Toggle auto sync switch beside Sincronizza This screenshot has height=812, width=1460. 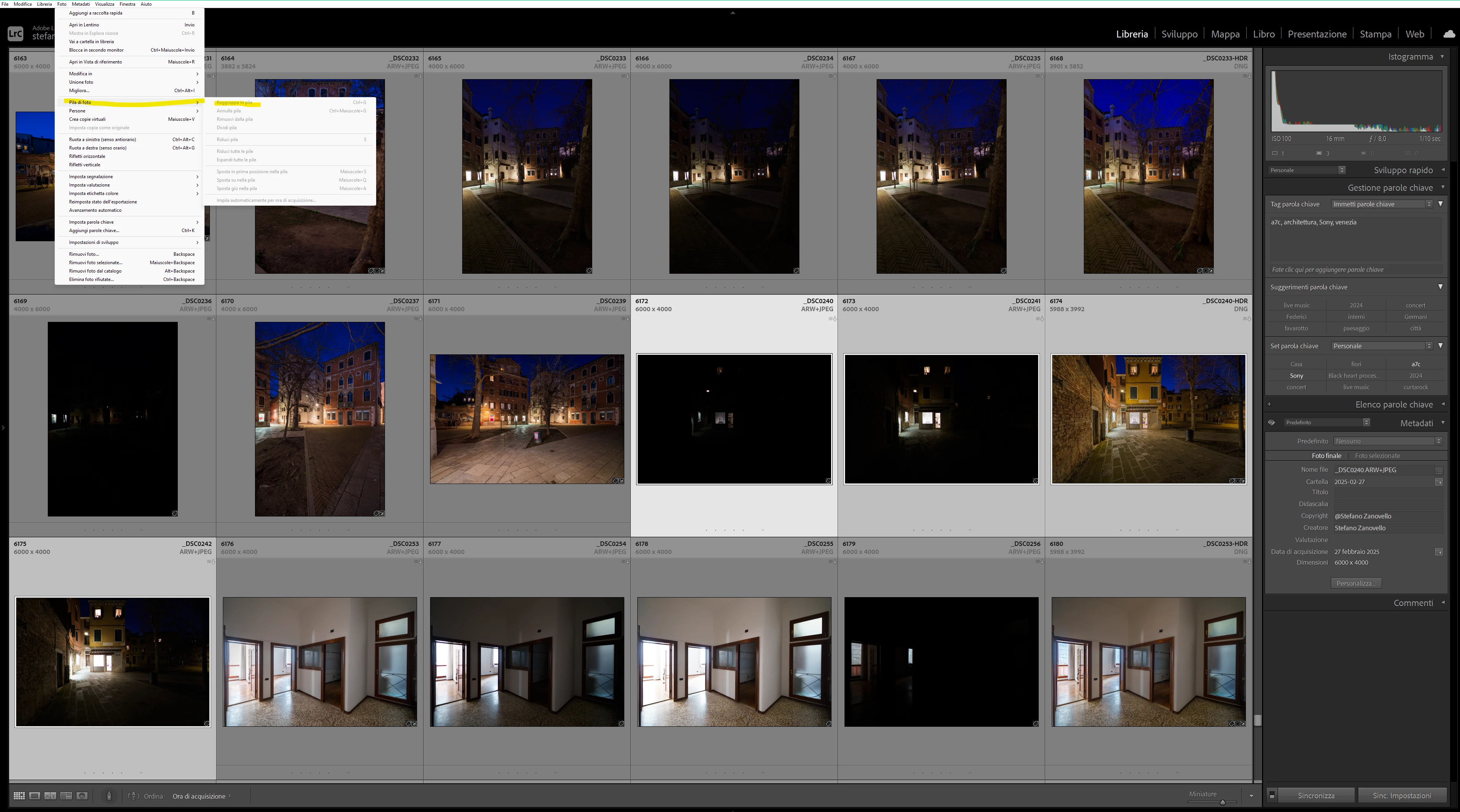click(x=1271, y=796)
